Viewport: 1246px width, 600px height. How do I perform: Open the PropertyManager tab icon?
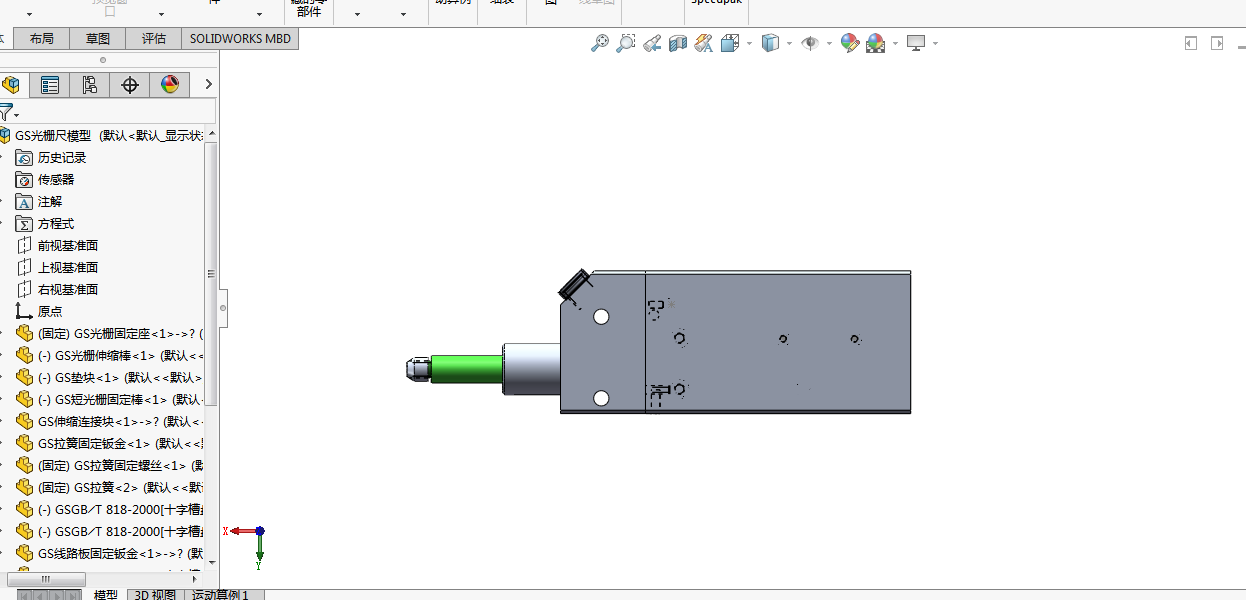pos(50,85)
